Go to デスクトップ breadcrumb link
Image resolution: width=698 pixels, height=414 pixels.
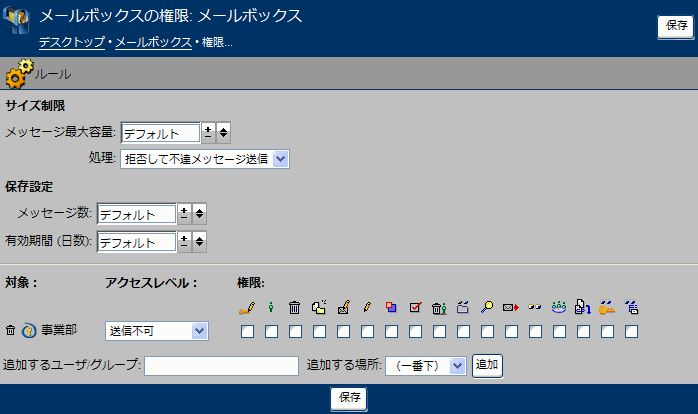72,42
